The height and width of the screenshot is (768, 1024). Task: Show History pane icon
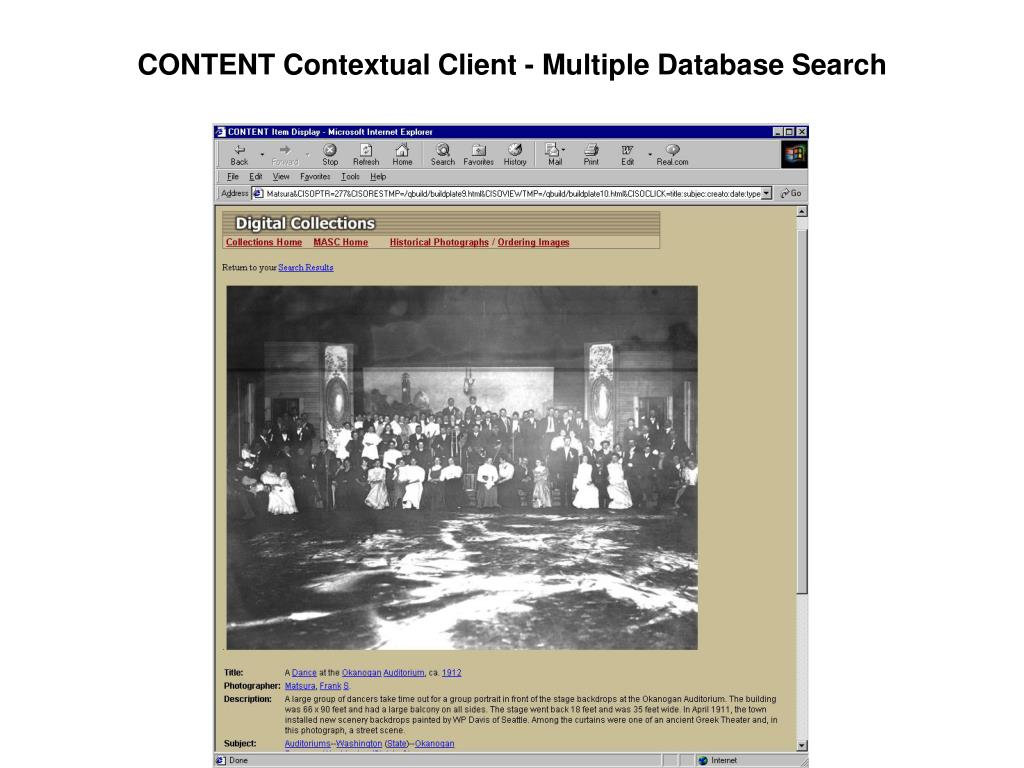pos(515,150)
